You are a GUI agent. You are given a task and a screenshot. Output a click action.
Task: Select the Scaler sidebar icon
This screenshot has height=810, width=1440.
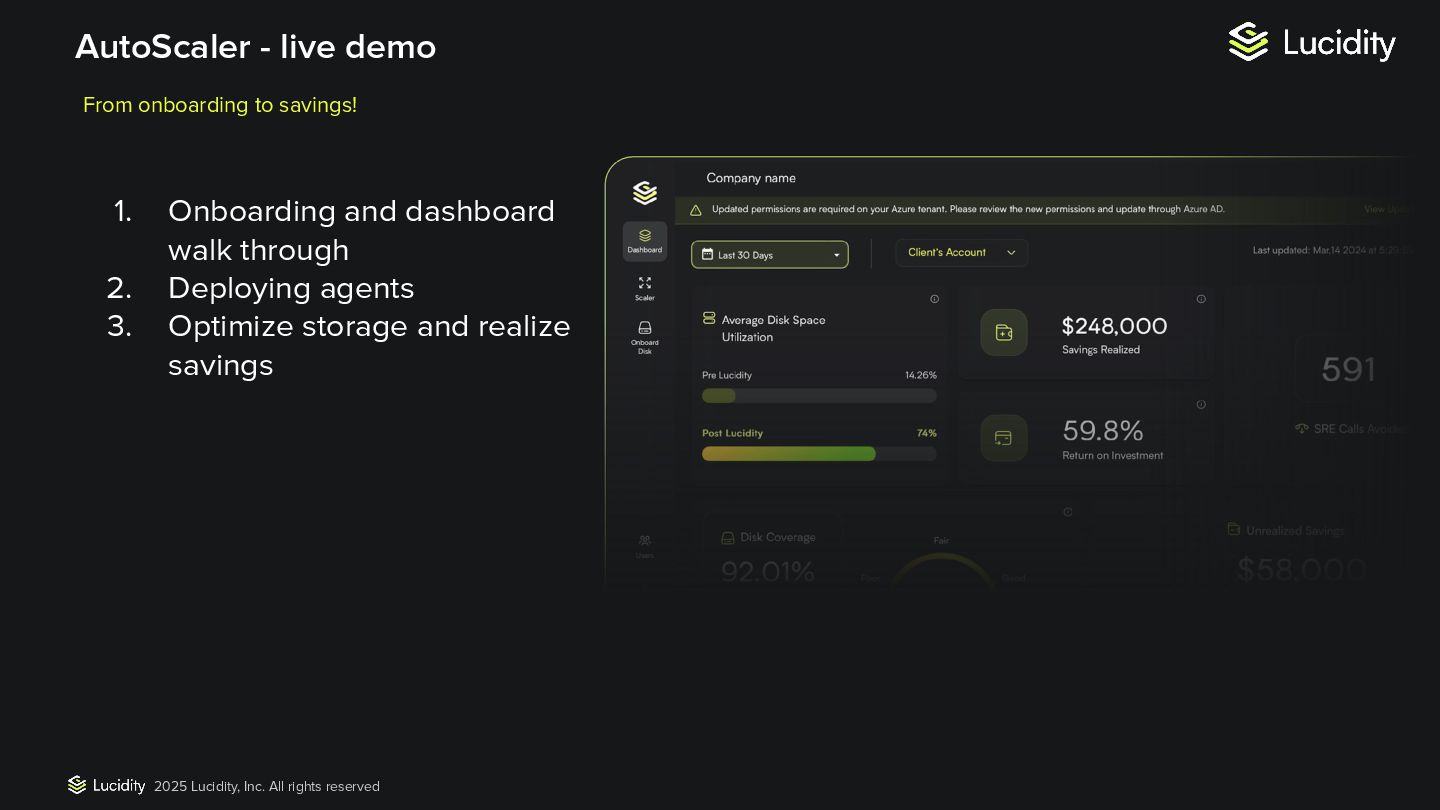click(645, 289)
